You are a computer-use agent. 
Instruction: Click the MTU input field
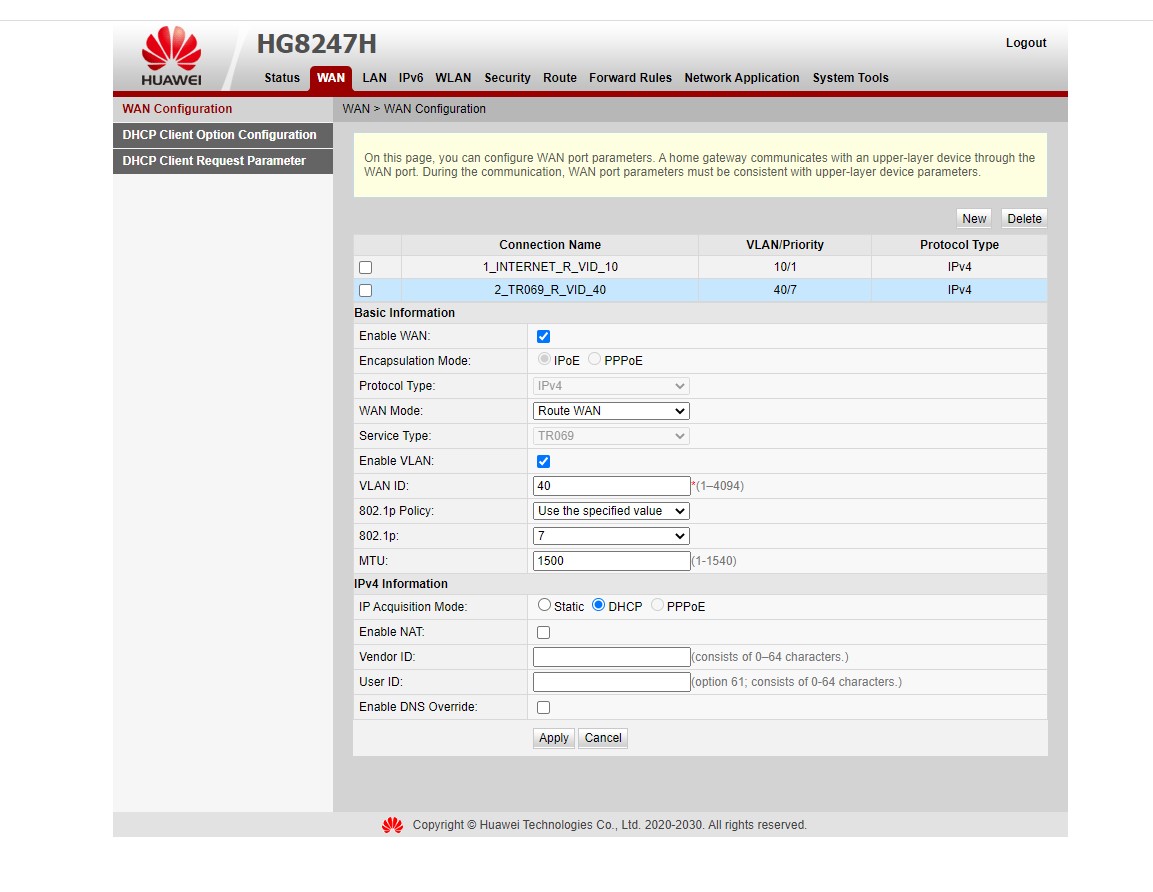(612, 561)
